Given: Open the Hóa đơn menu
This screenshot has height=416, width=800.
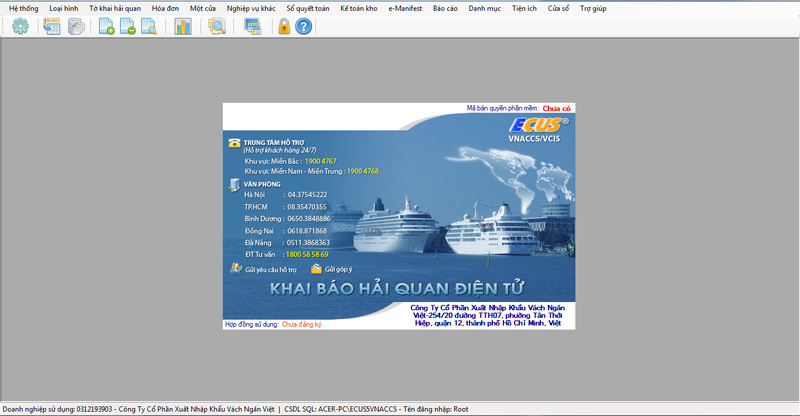Looking at the screenshot, I should click(x=165, y=8).
